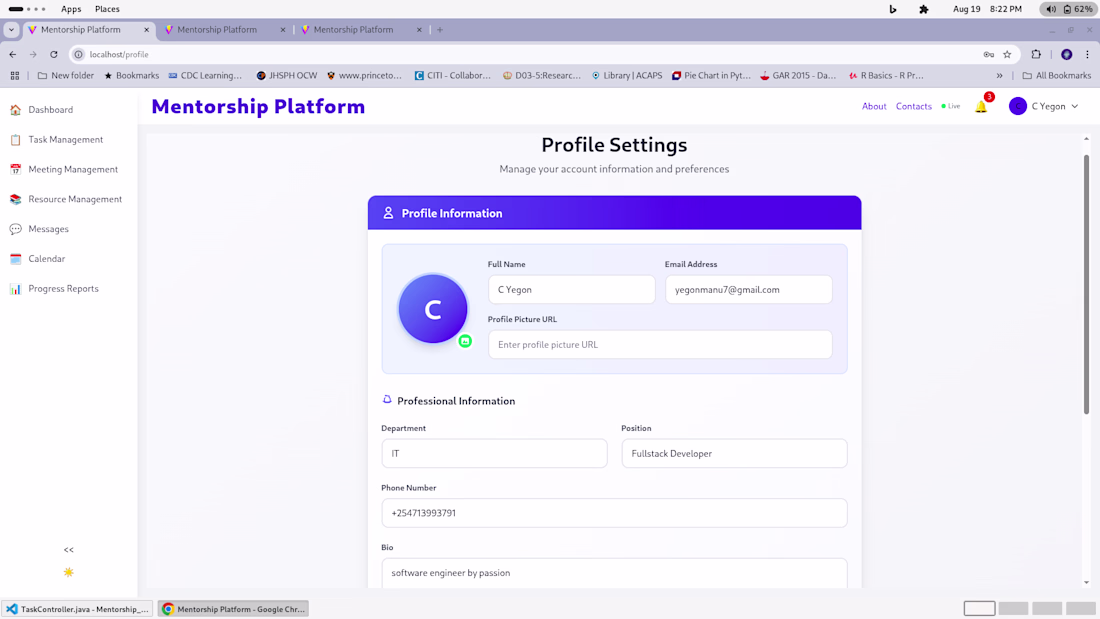Expand the C Yegon user menu

tap(1045, 106)
